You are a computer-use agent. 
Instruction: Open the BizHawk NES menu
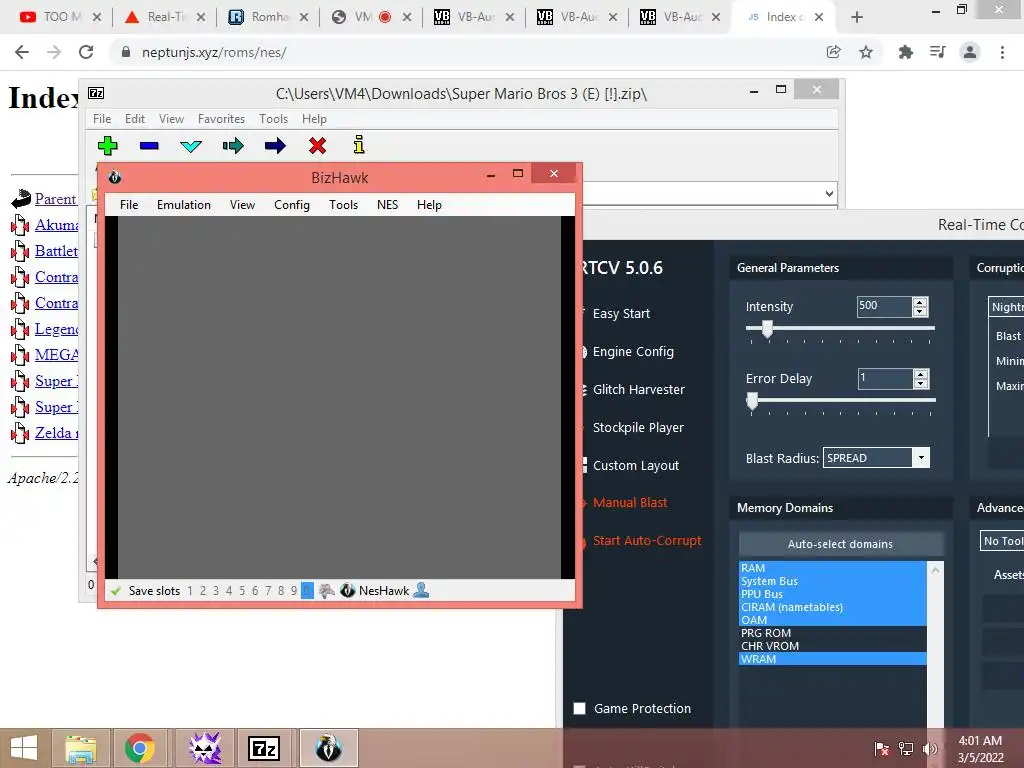coord(387,205)
